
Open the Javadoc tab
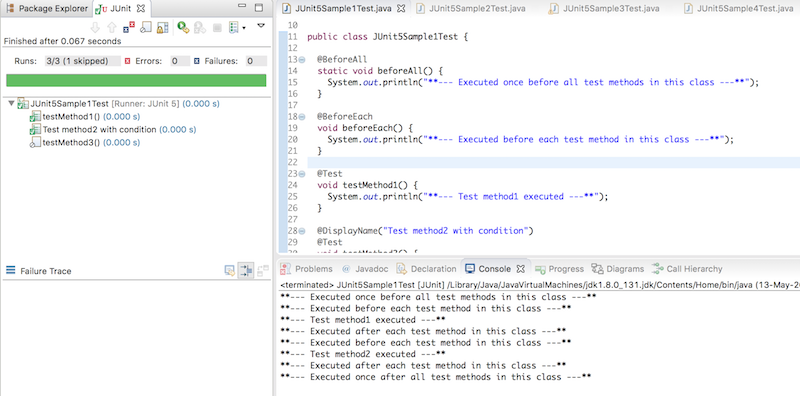pyautogui.click(x=365, y=269)
